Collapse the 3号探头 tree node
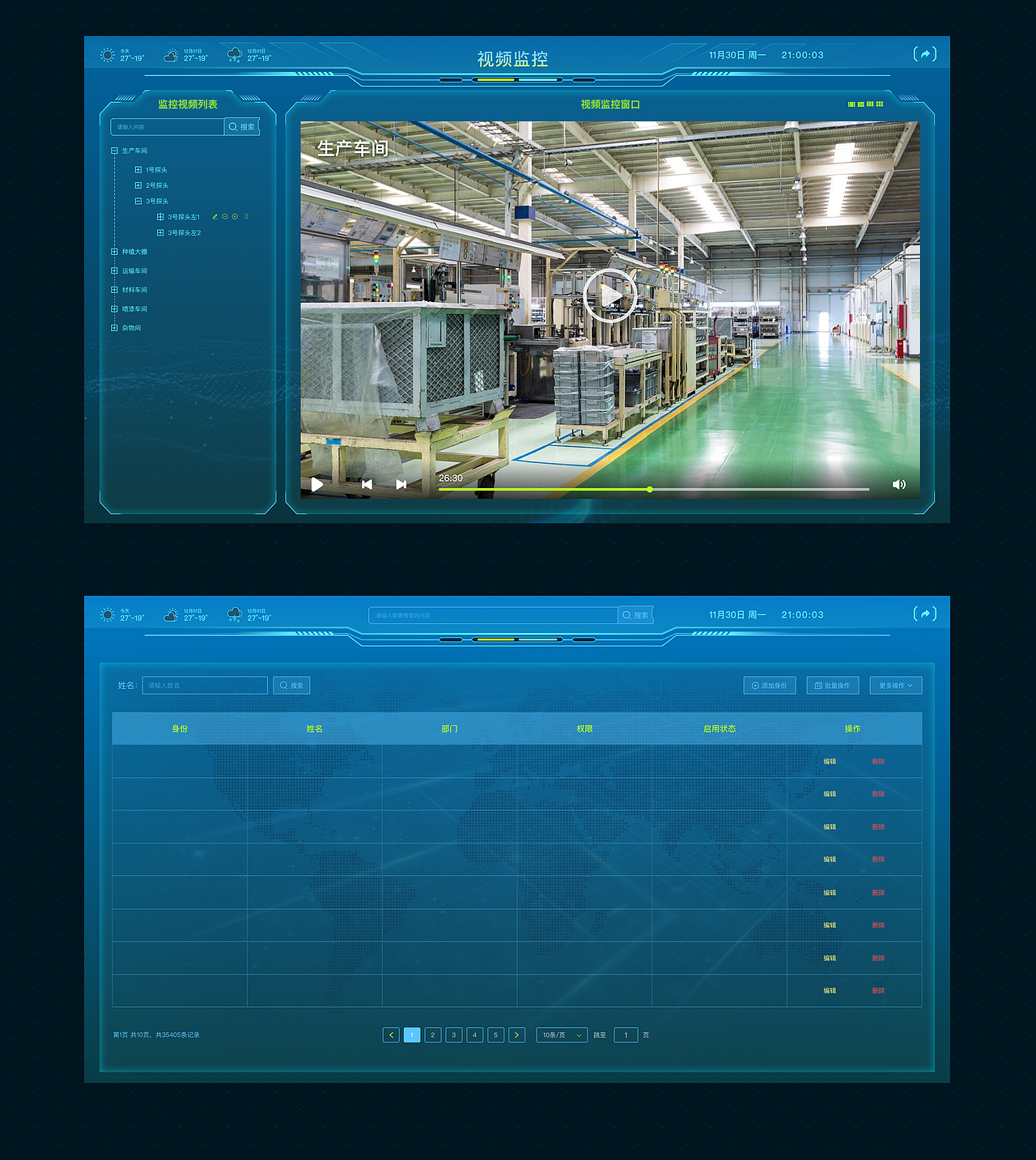 138,201
